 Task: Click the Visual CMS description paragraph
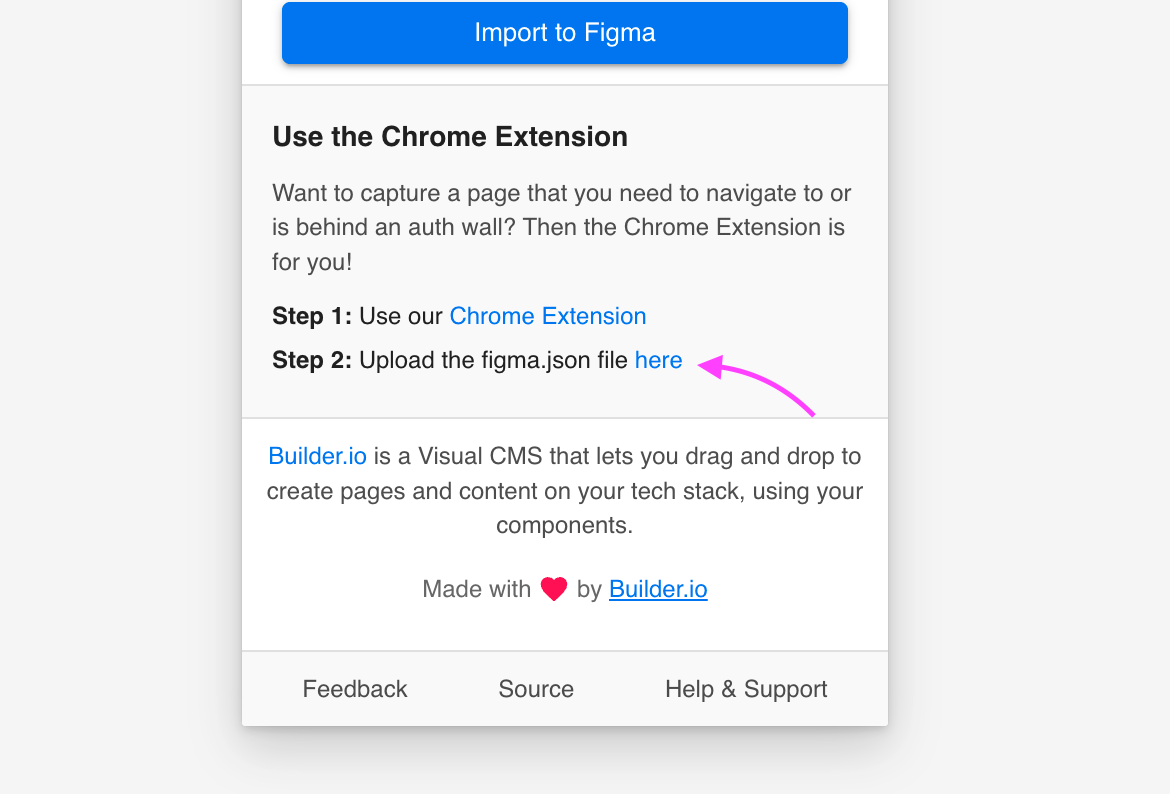point(564,490)
